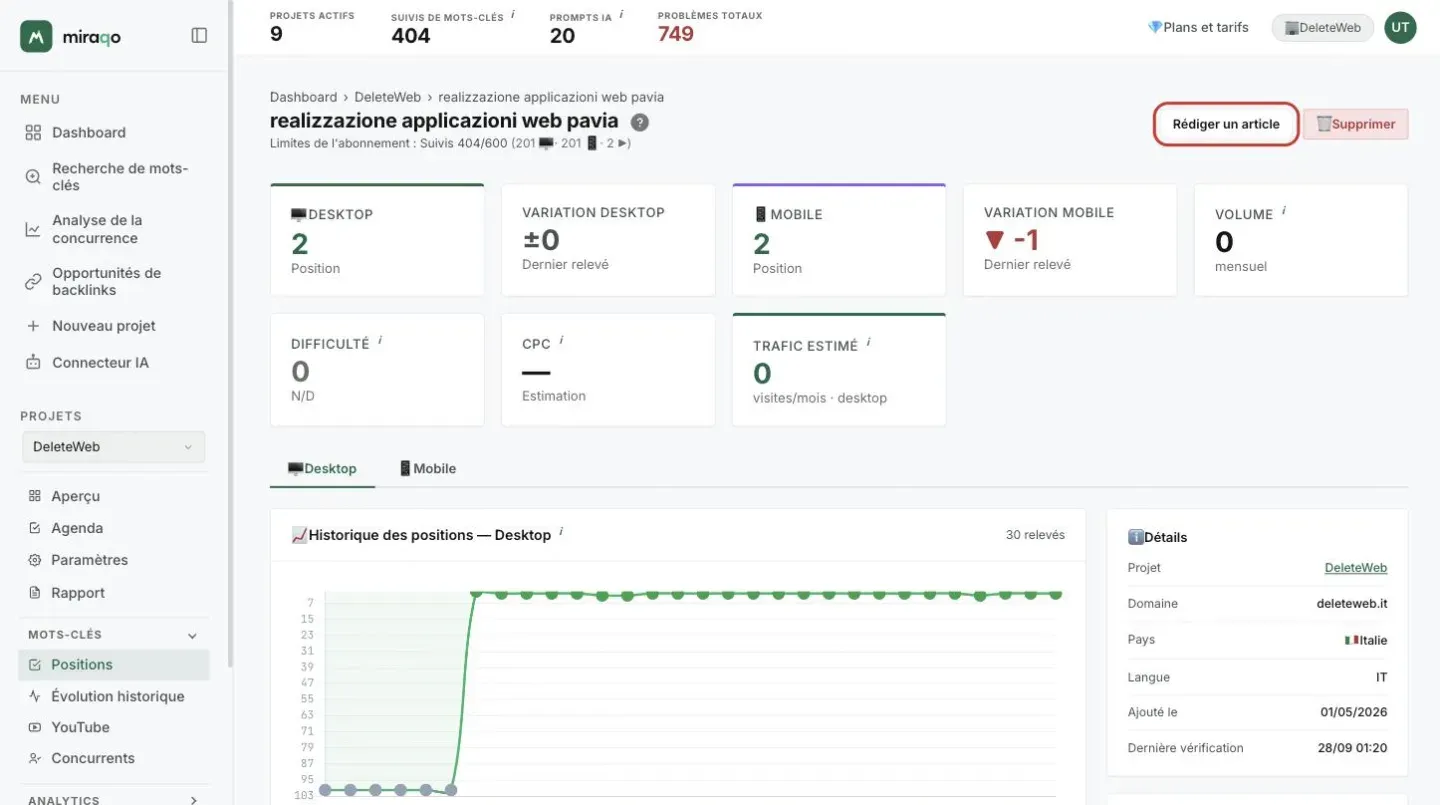Screen dimensions: 1440x805
Task: Click Dashboard in the breadcrumb
Action: point(303,97)
